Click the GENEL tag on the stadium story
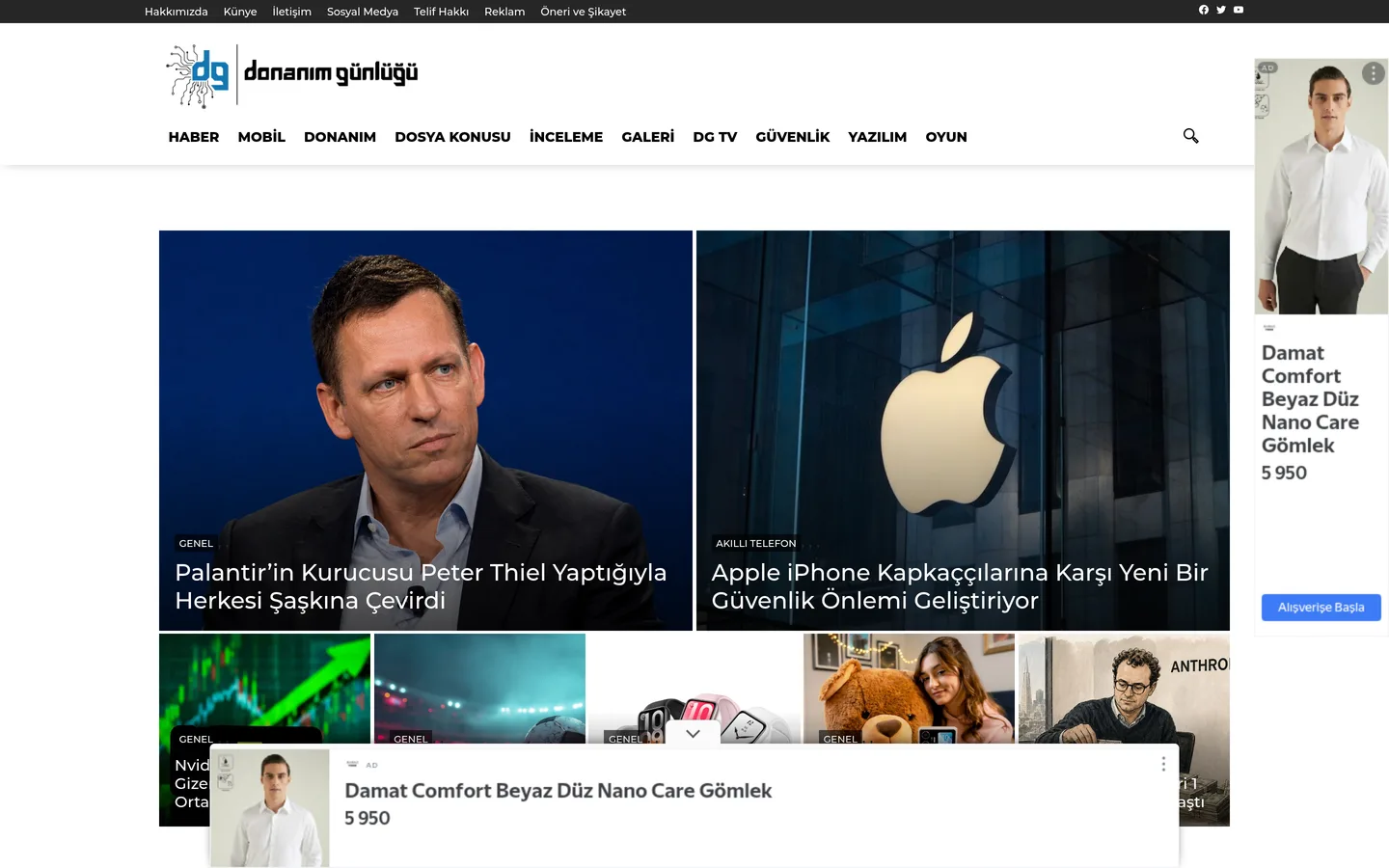The height and width of the screenshot is (868, 1389). point(411,739)
